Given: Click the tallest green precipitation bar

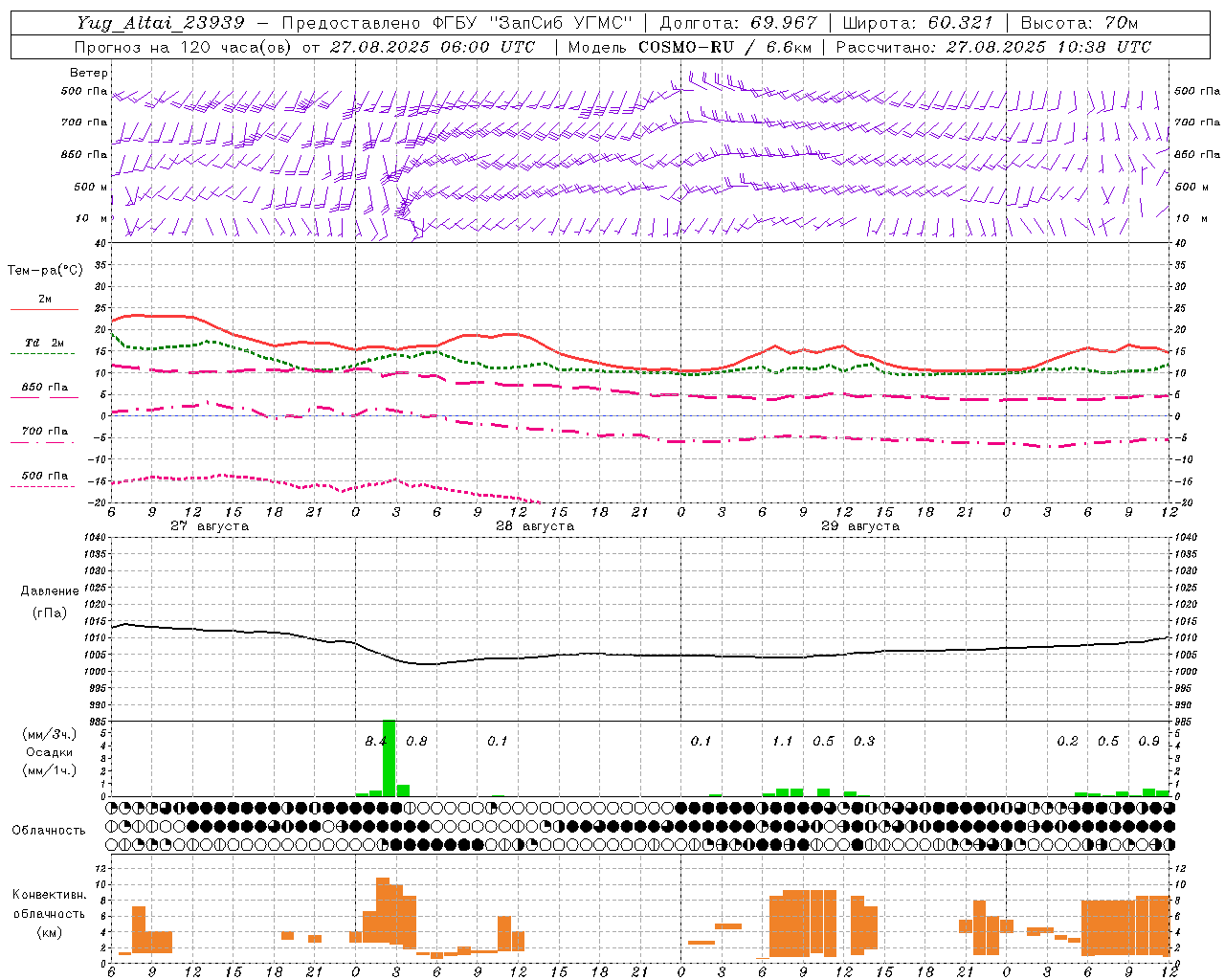Looking at the screenshot, I should 389,758.
